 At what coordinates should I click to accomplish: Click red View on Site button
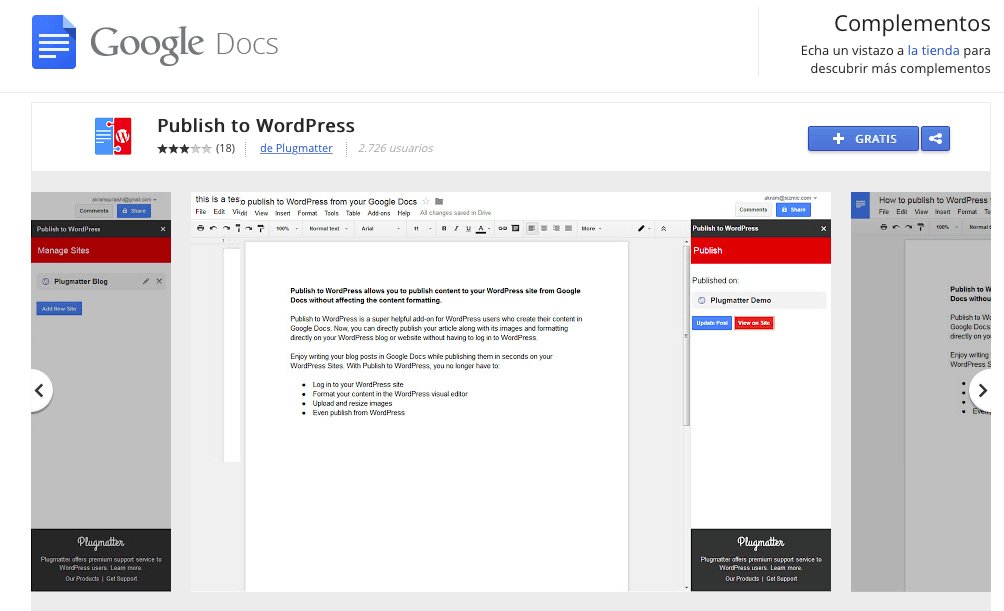pyautogui.click(x=754, y=323)
